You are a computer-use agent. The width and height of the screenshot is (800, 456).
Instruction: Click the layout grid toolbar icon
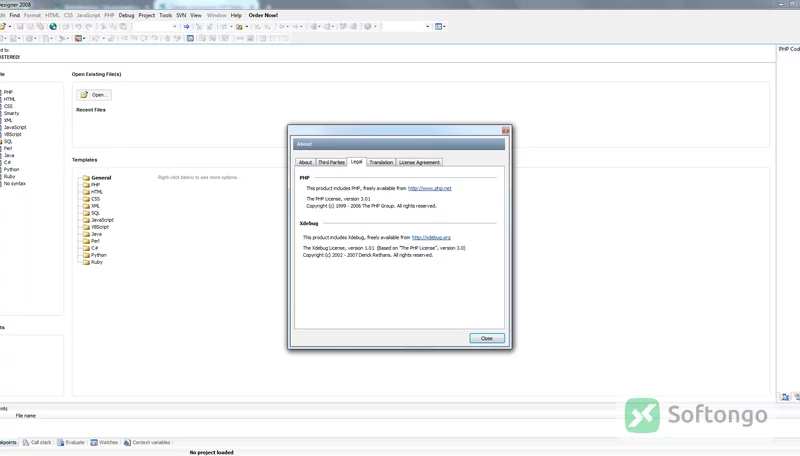click(x=438, y=27)
